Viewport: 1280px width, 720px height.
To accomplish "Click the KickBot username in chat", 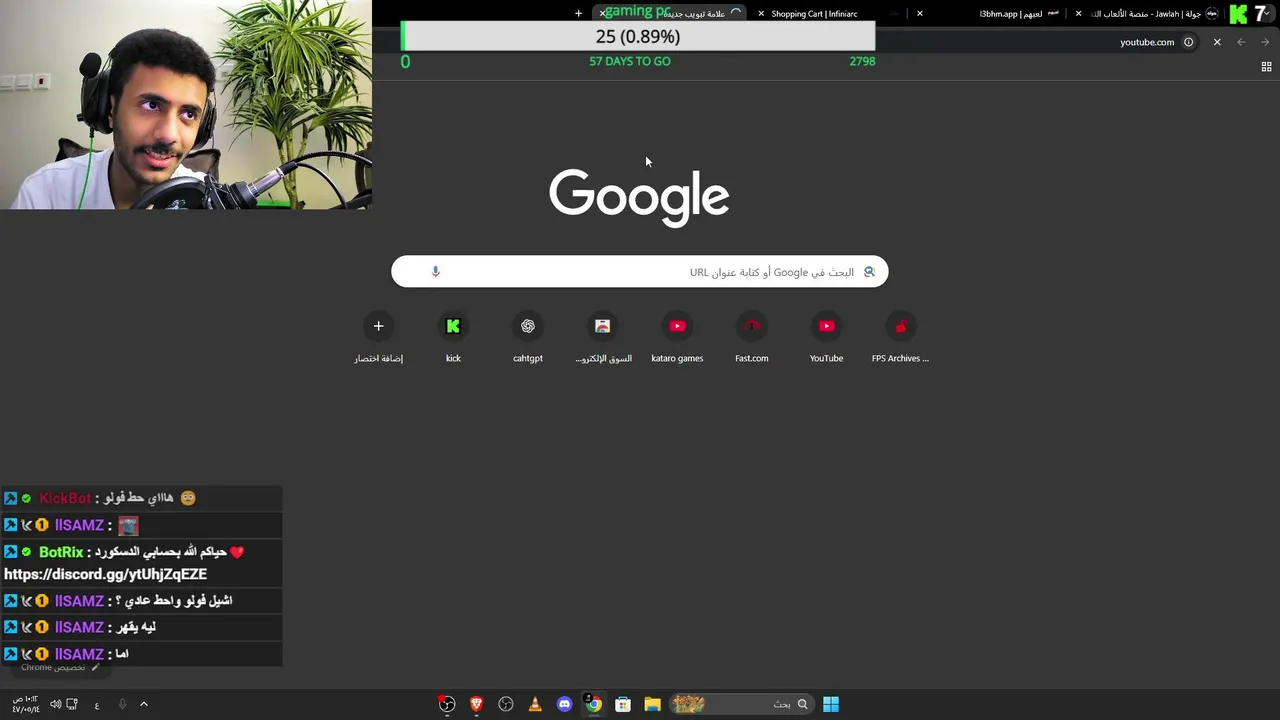I will point(65,498).
